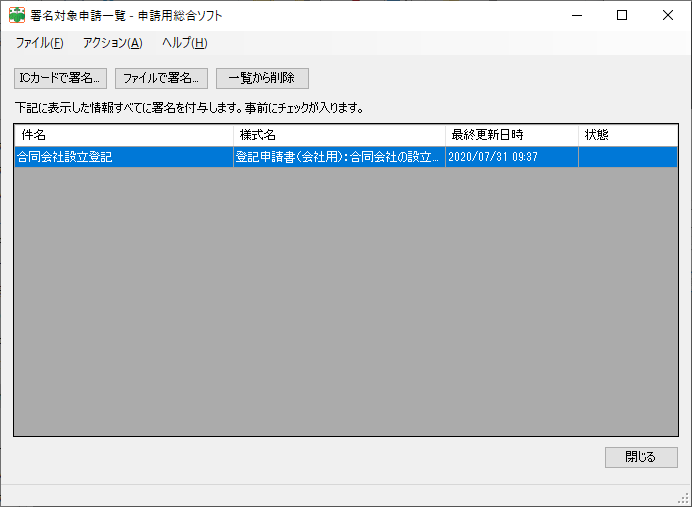Viewport: 692px width, 507px height.
Task: Click the 登記申請書(会社用) form name cell
Action: [339, 157]
